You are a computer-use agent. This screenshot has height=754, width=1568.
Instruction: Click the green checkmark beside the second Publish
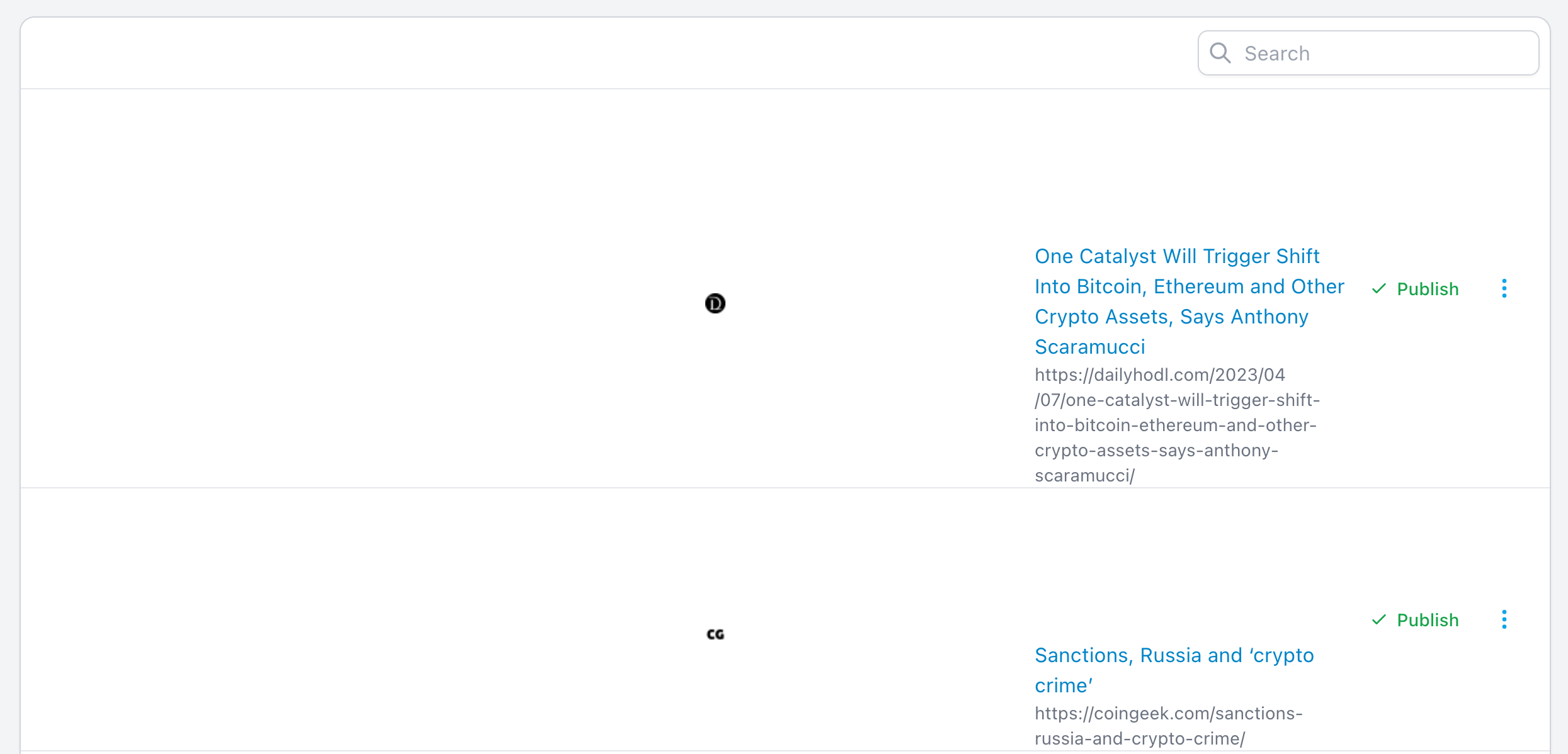[x=1379, y=620]
